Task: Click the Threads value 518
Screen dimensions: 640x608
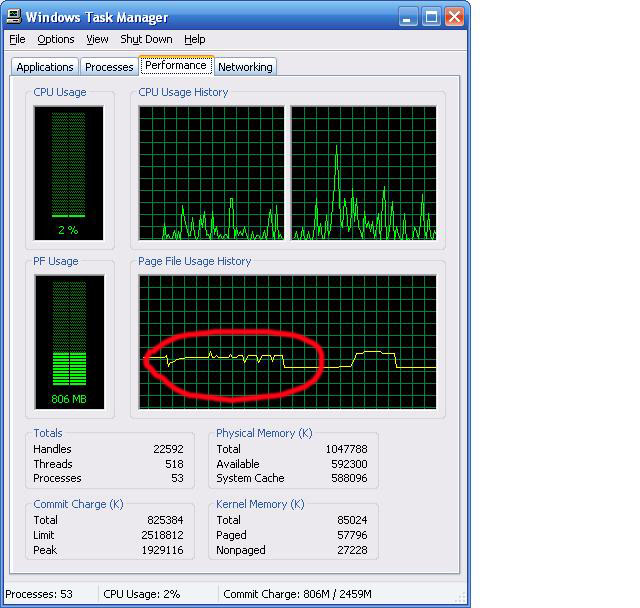Action: point(174,464)
